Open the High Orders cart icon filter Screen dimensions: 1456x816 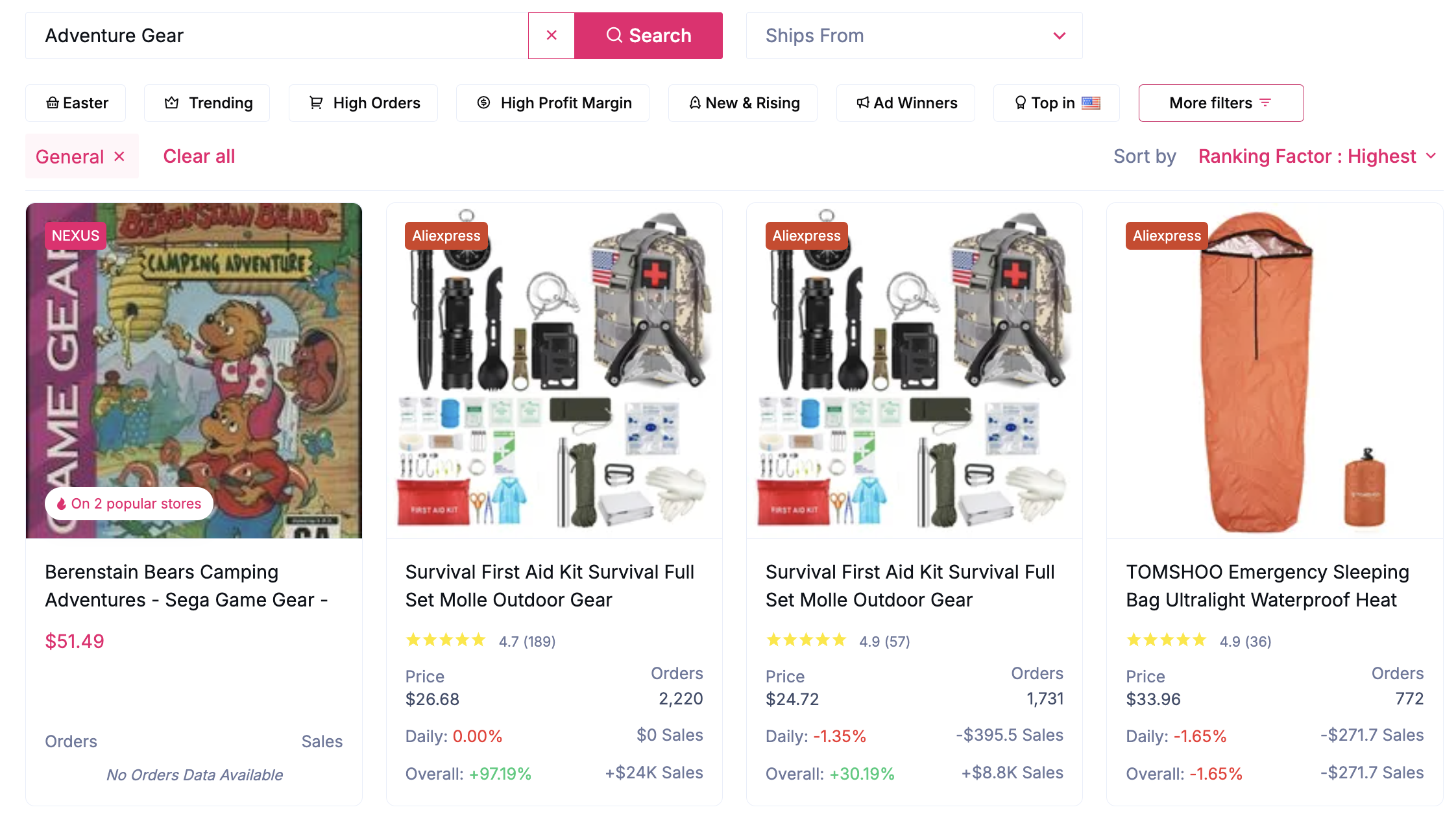[316, 102]
